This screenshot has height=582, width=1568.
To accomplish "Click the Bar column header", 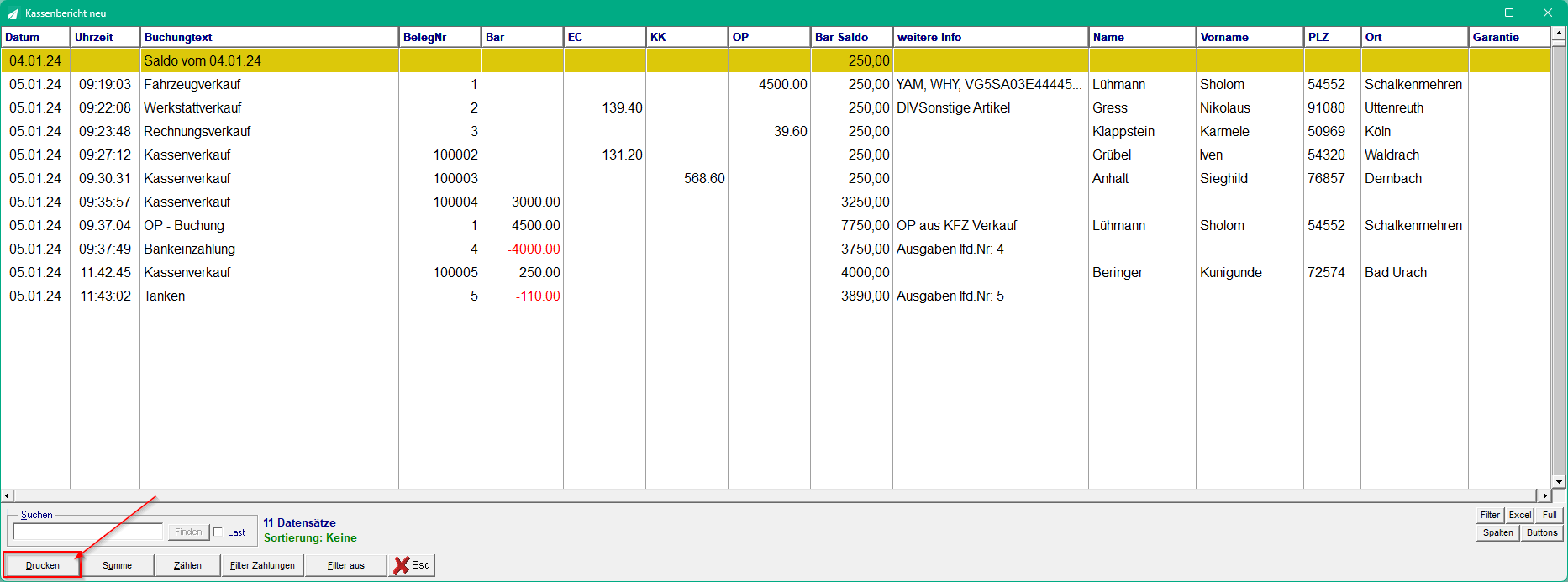I will (x=523, y=37).
